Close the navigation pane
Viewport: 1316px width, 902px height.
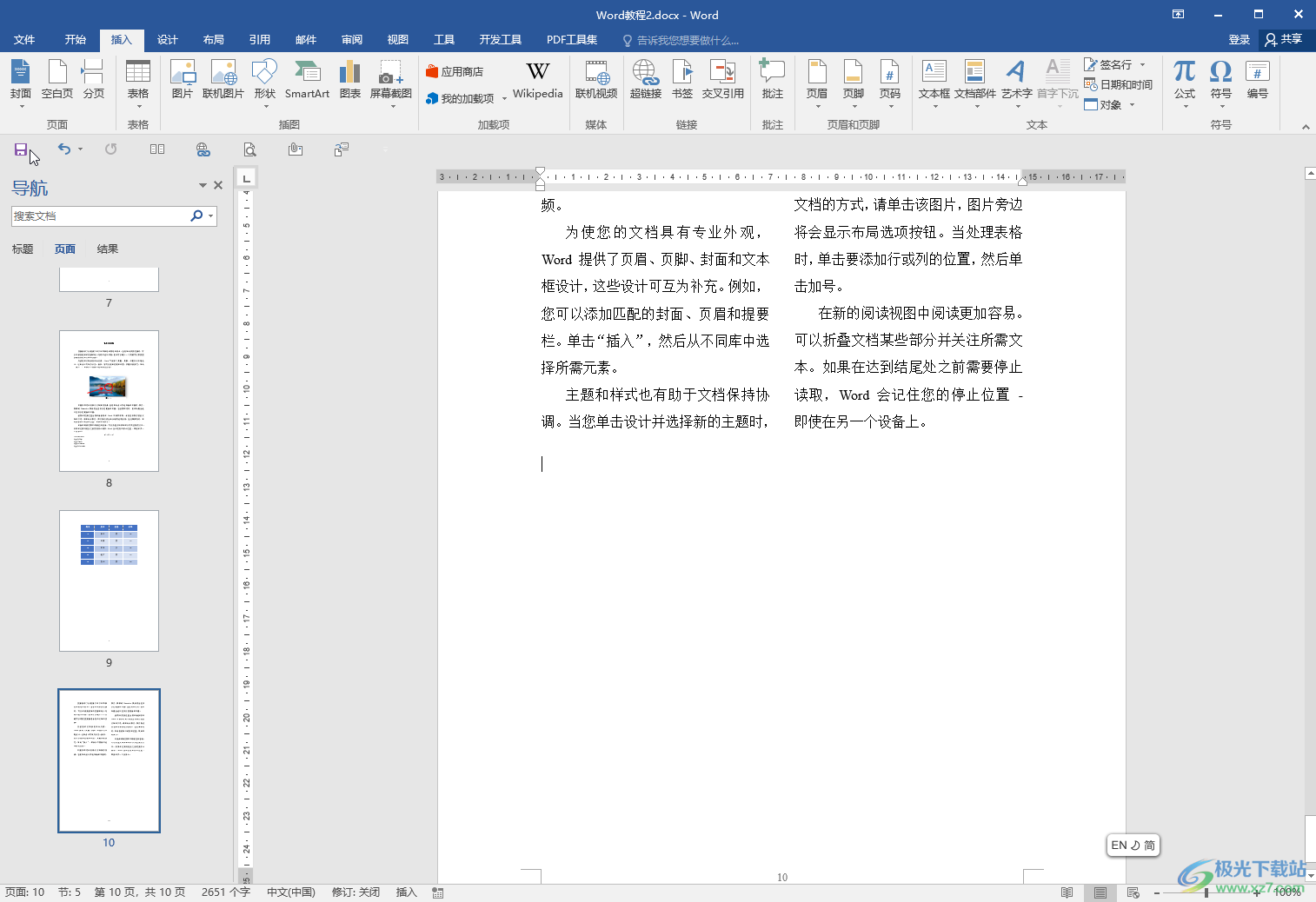[218, 185]
